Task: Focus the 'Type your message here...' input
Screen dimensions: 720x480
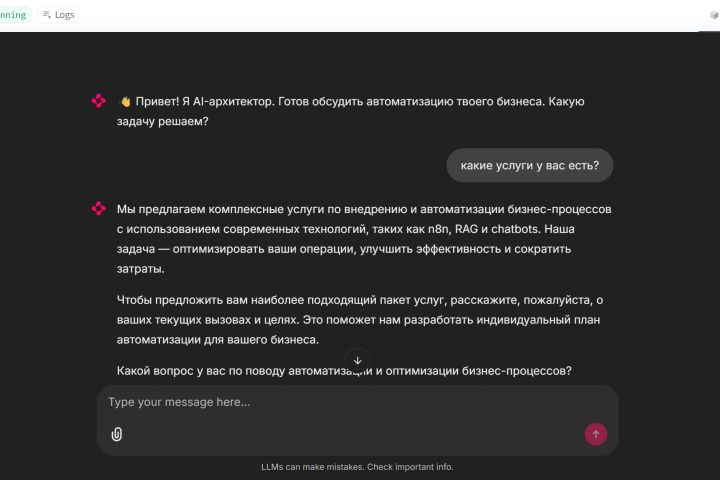Action: pyautogui.click(x=340, y=402)
